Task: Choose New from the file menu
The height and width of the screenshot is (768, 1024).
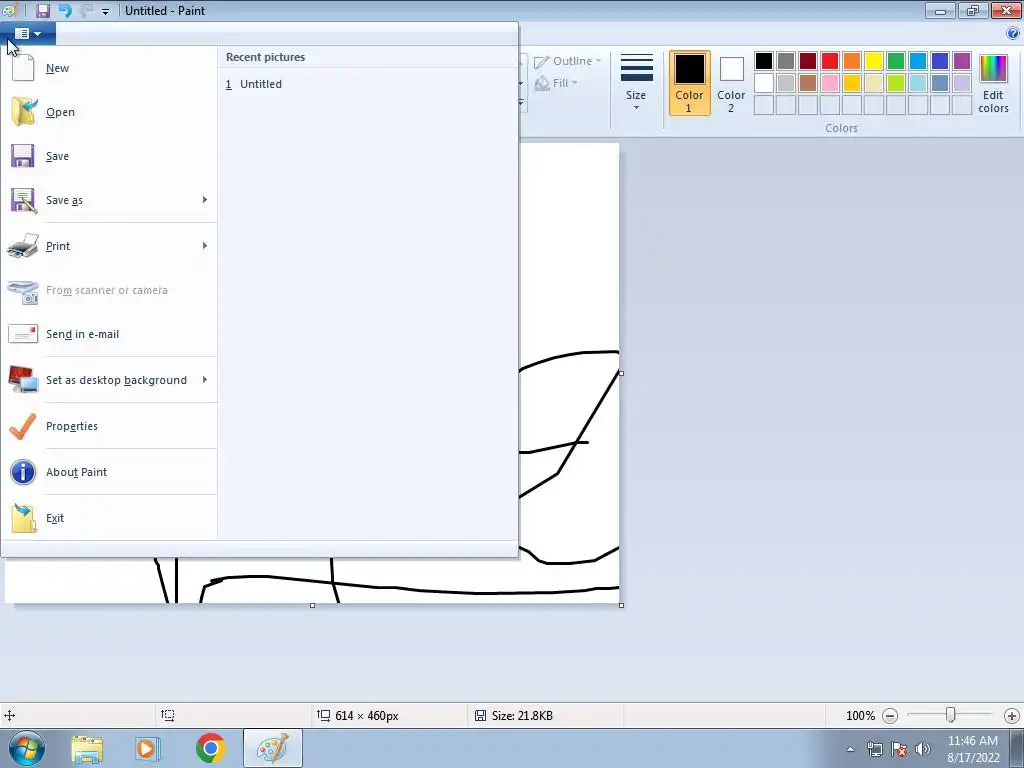Action: point(108,68)
